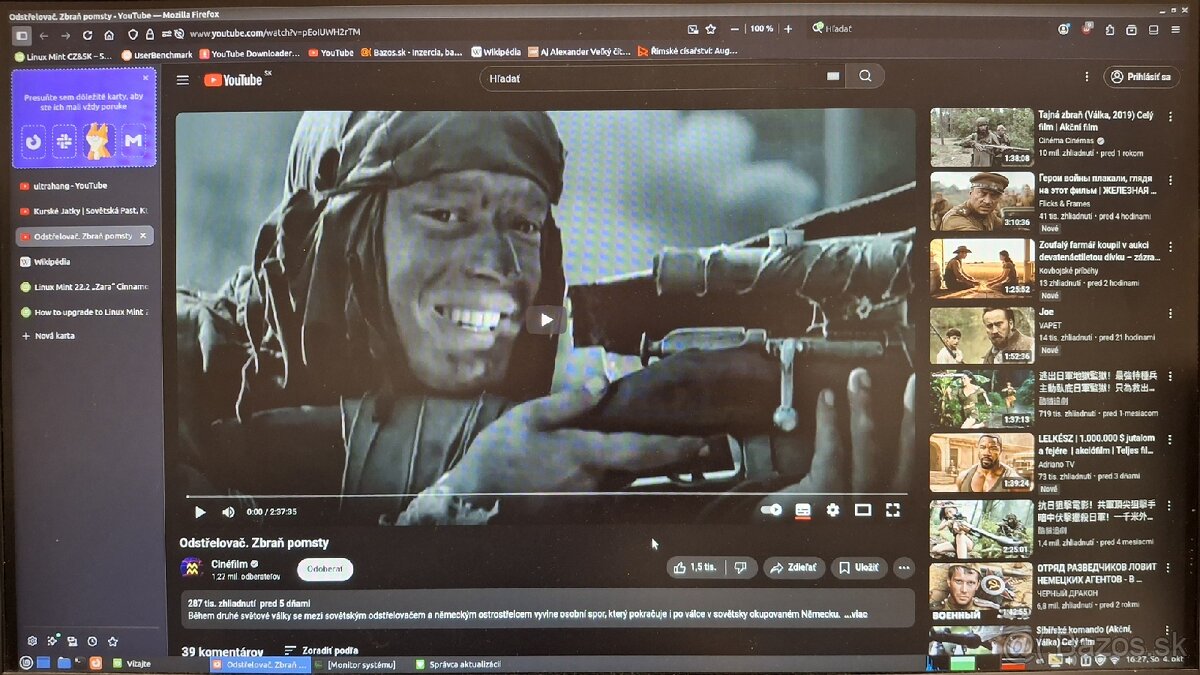Switch to the "Wikipédia" vertical tab

click(x=53, y=261)
